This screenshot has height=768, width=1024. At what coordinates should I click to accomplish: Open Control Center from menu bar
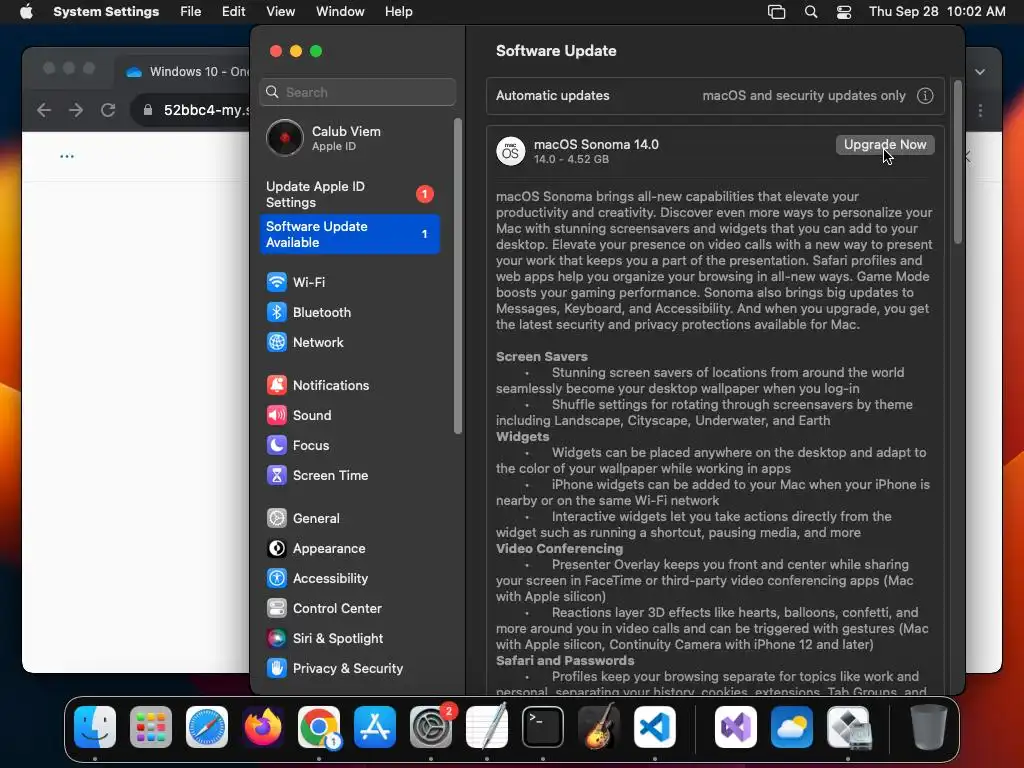coord(844,12)
